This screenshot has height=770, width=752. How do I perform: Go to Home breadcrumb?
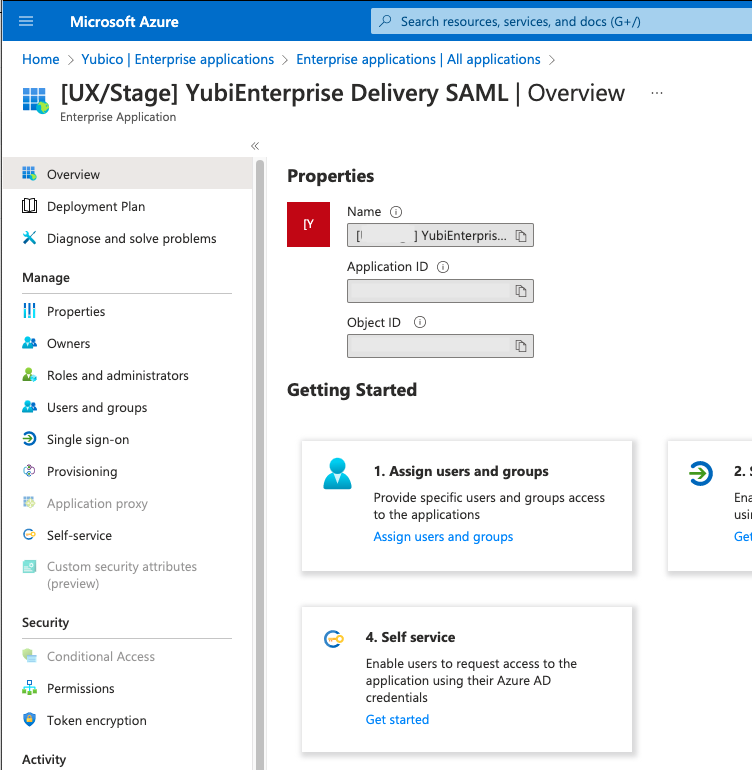(41, 60)
